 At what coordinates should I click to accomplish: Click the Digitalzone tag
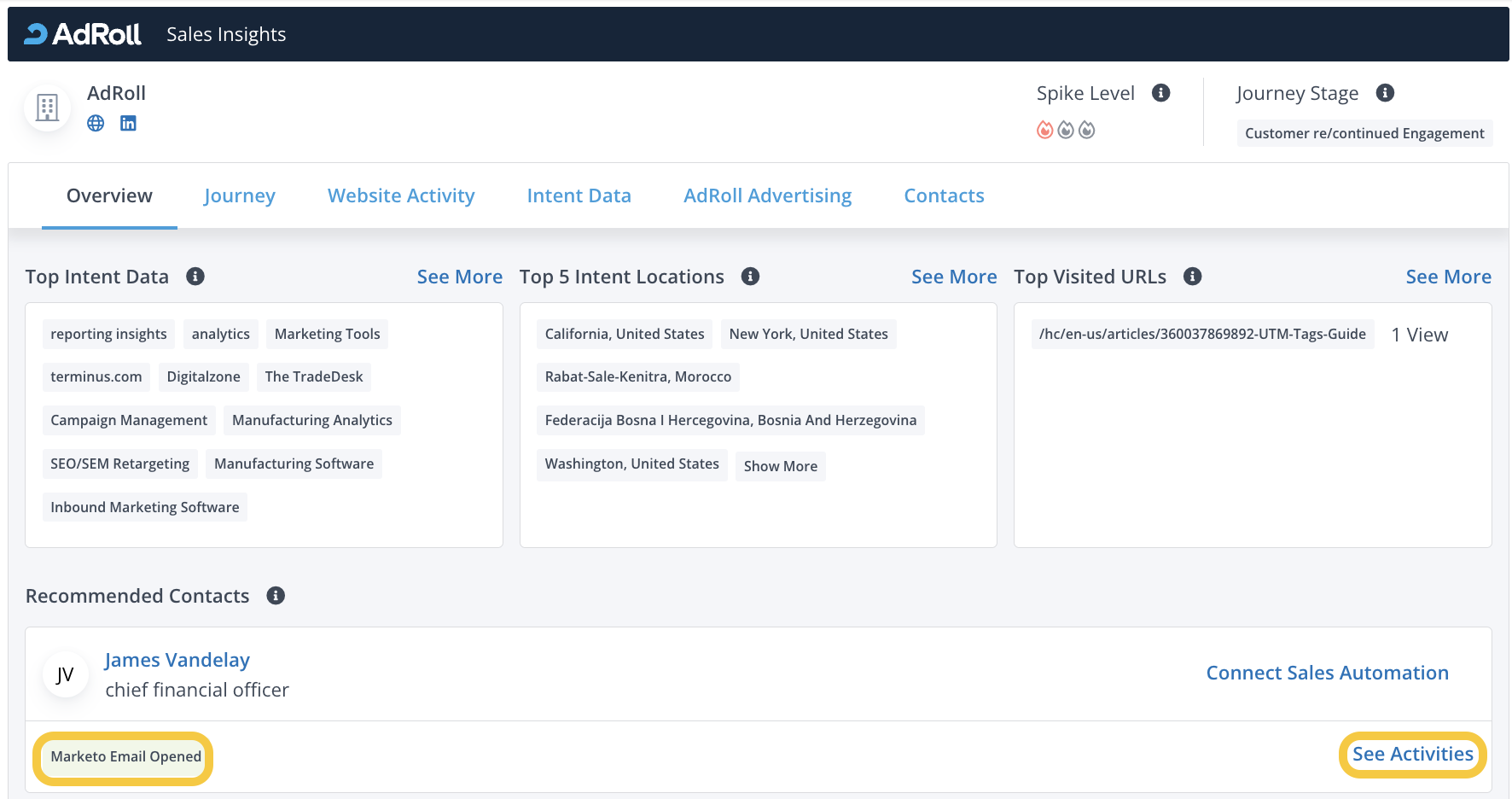point(204,376)
